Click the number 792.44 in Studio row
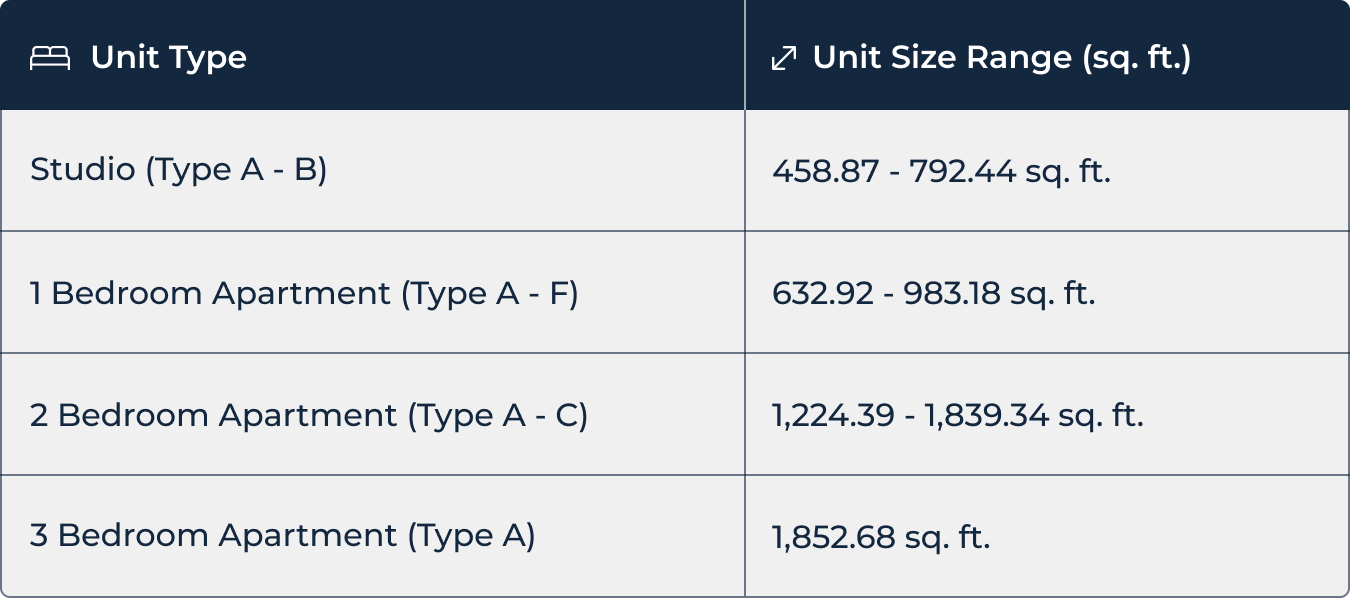1350x598 pixels. click(962, 171)
